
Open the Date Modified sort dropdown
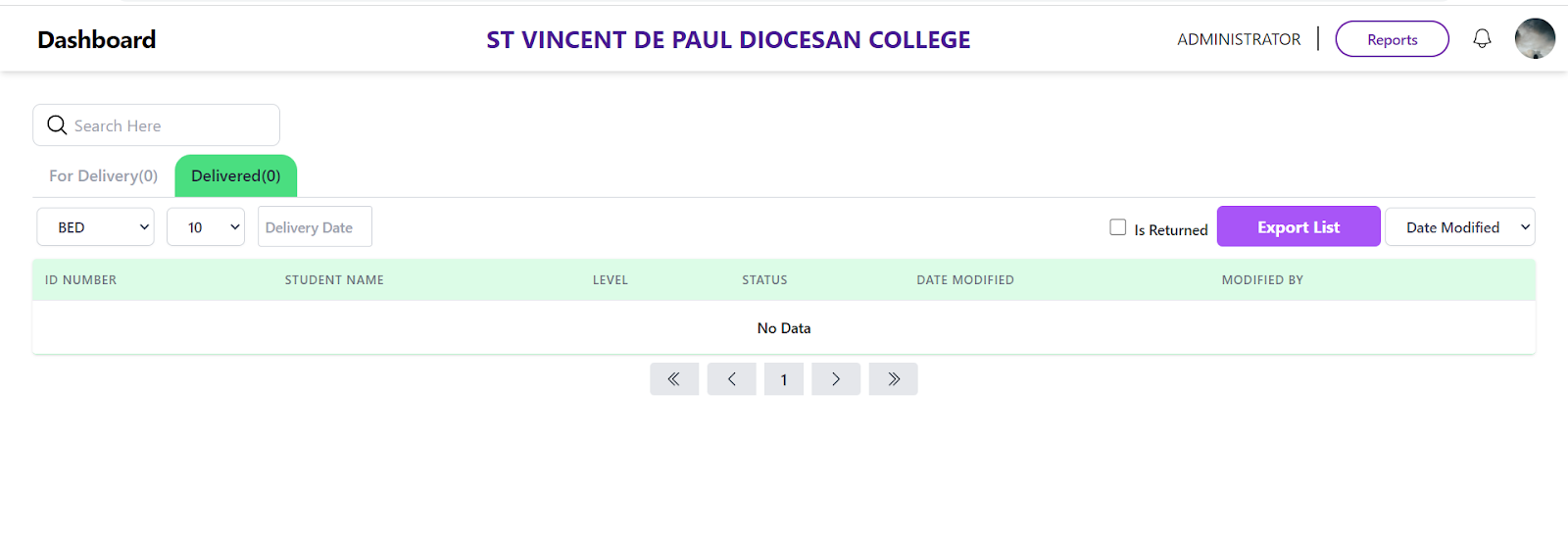click(x=1459, y=227)
